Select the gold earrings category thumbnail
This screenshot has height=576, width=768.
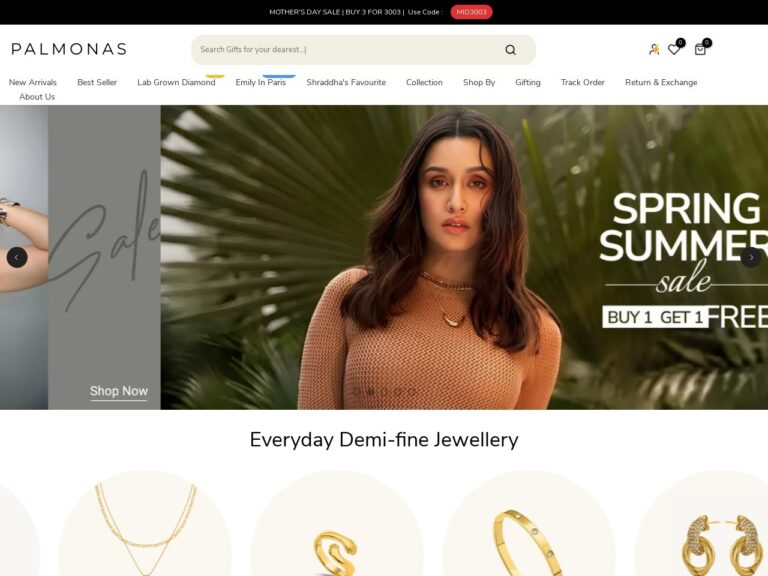click(x=721, y=523)
